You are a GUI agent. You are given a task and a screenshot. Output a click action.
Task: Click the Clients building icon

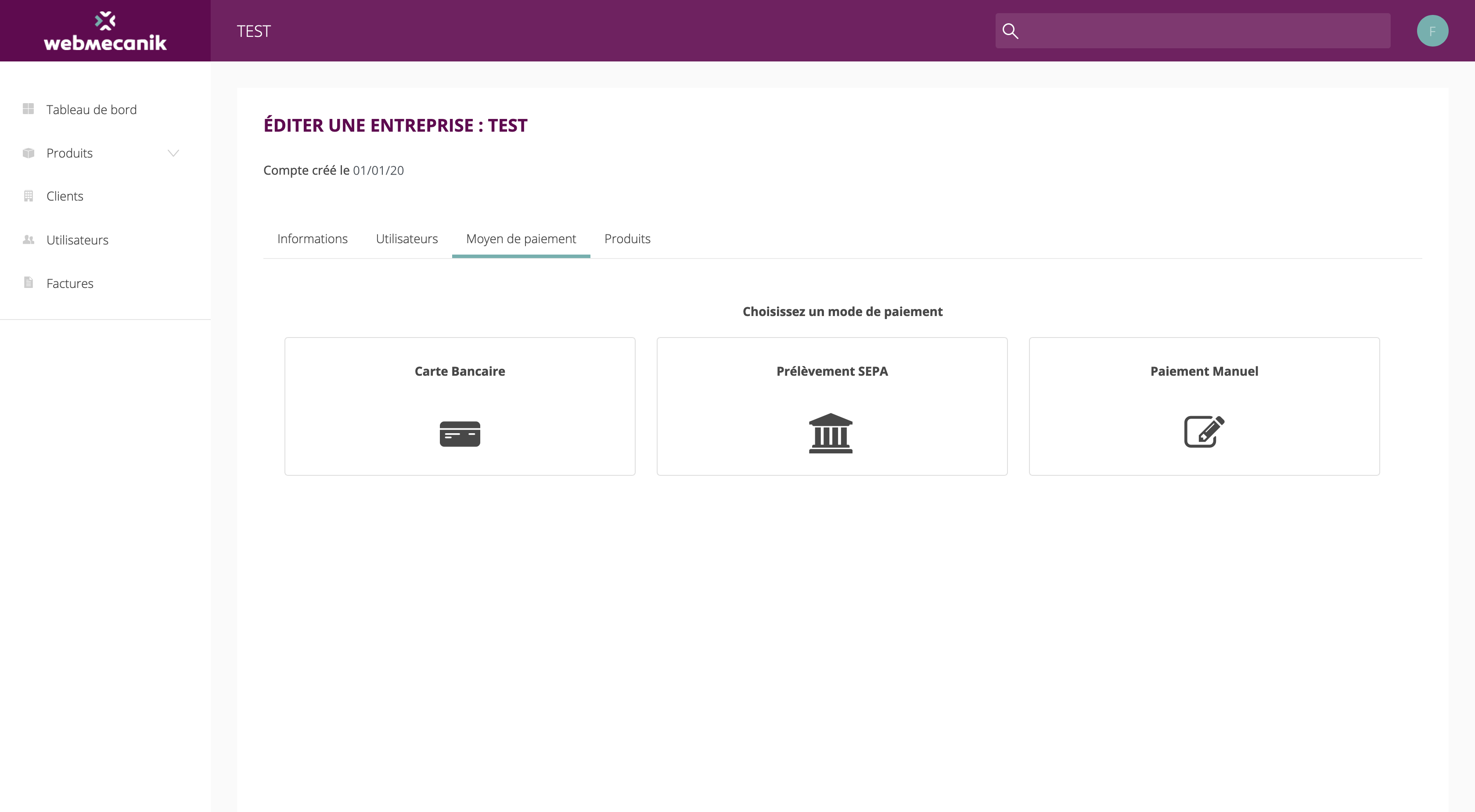point(28,196)
